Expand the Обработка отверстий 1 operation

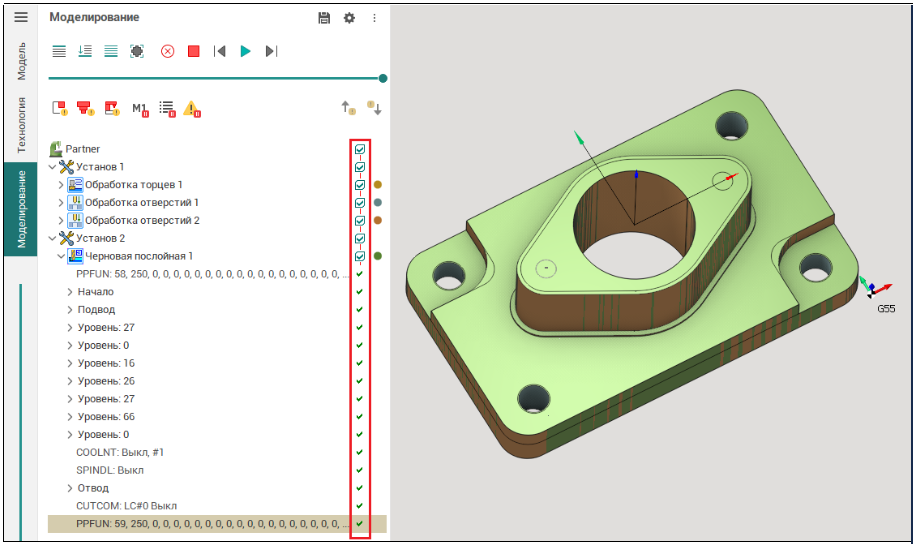click(x=61, y=203)
